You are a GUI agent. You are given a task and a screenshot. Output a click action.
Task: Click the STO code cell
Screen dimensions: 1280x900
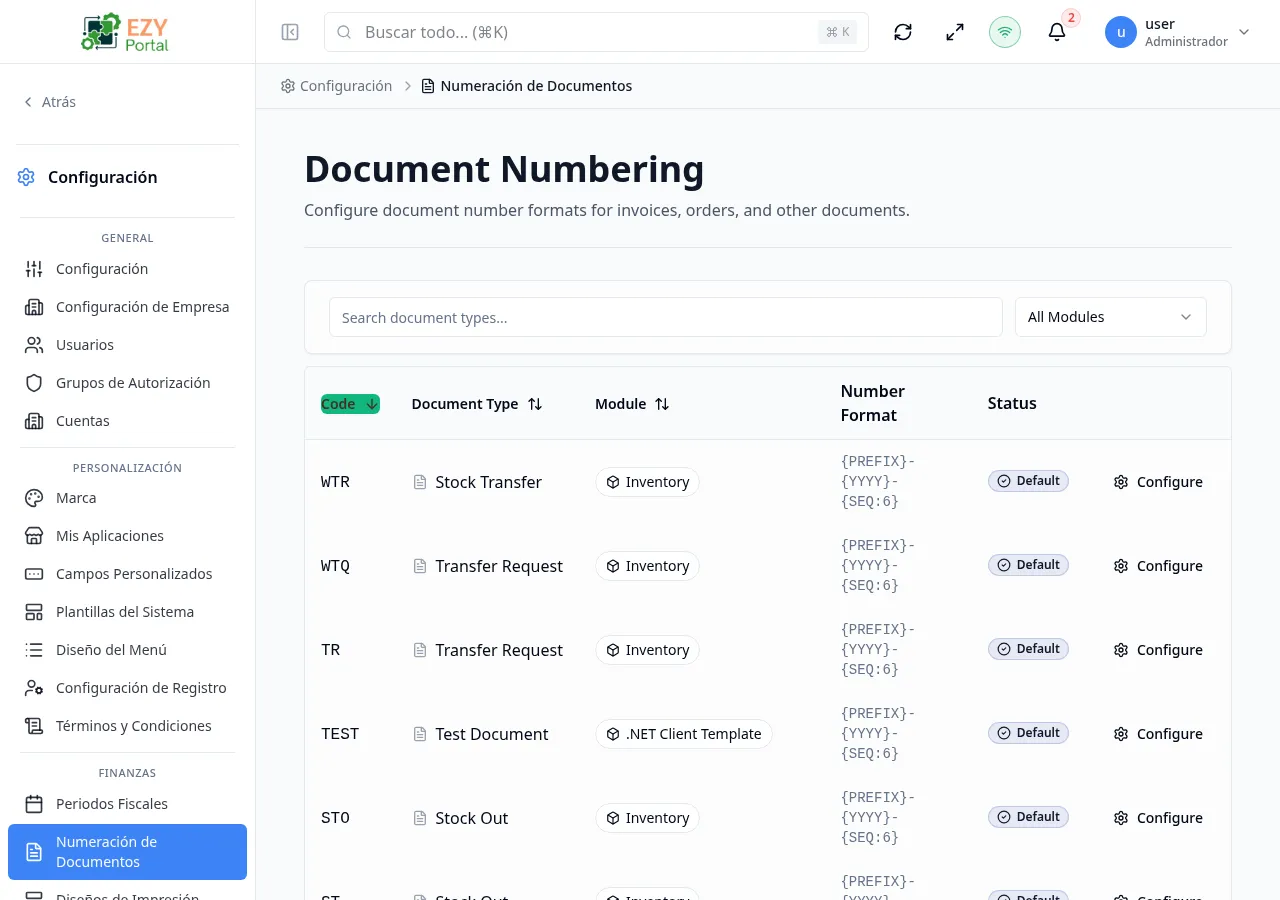click(335, 818)
